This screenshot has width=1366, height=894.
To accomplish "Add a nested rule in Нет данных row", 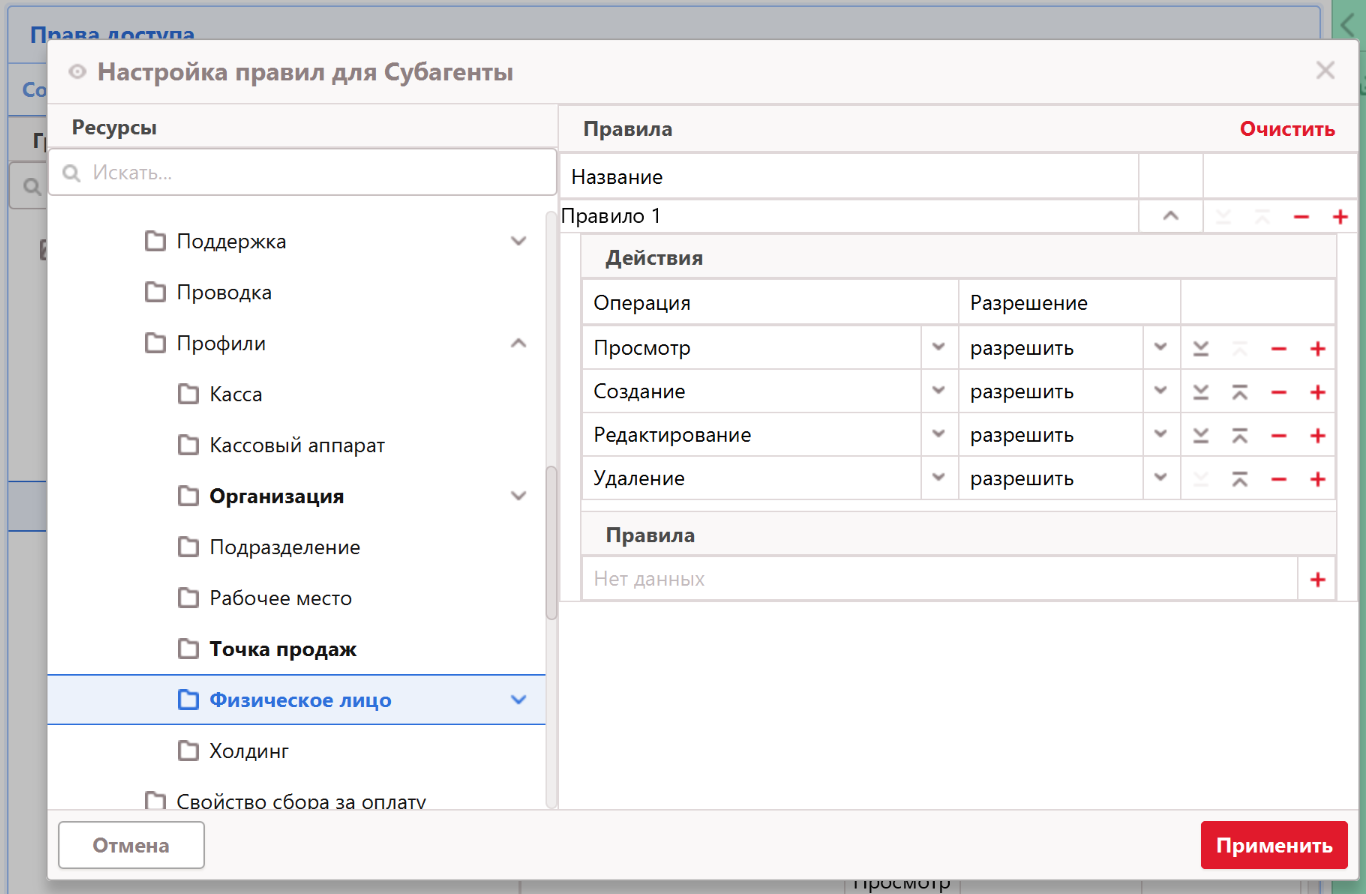I will [1317, 580].
